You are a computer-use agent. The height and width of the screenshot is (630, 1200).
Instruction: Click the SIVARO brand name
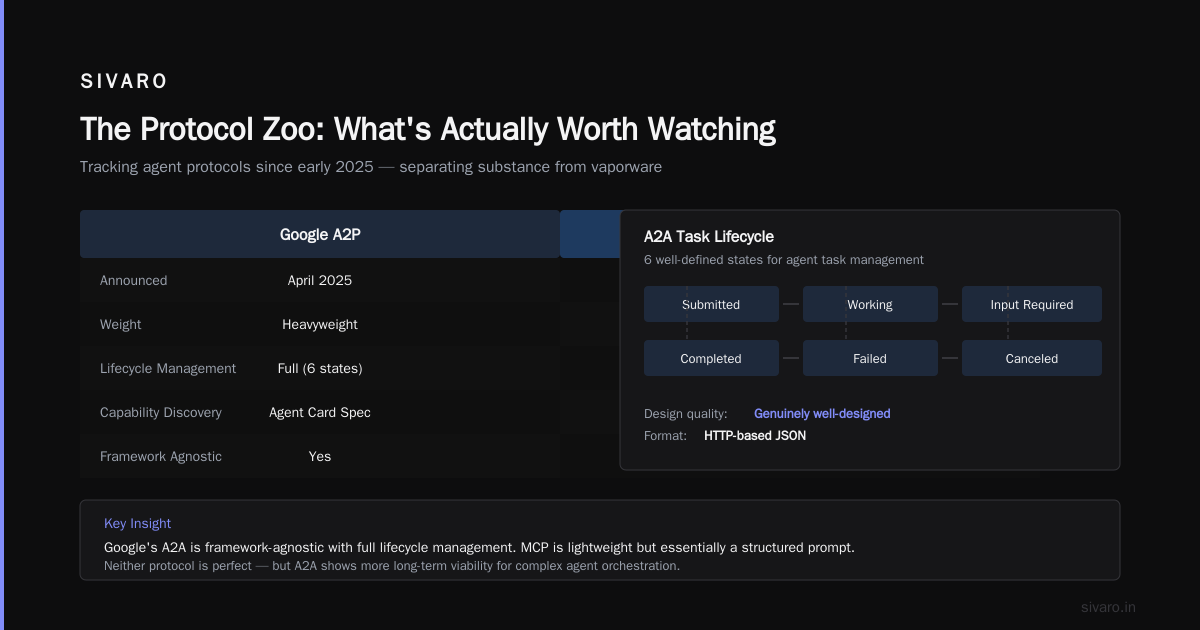(x=124, y=81)
